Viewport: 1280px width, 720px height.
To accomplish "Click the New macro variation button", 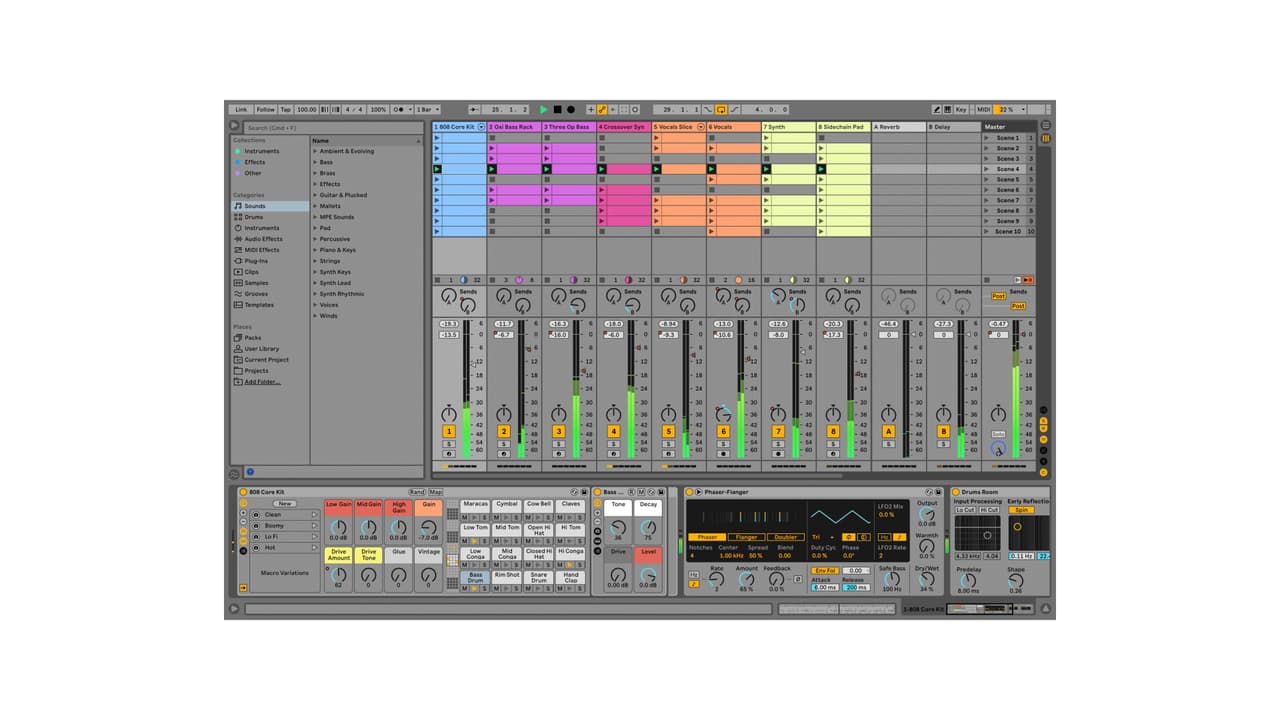I will coord(284,504).
